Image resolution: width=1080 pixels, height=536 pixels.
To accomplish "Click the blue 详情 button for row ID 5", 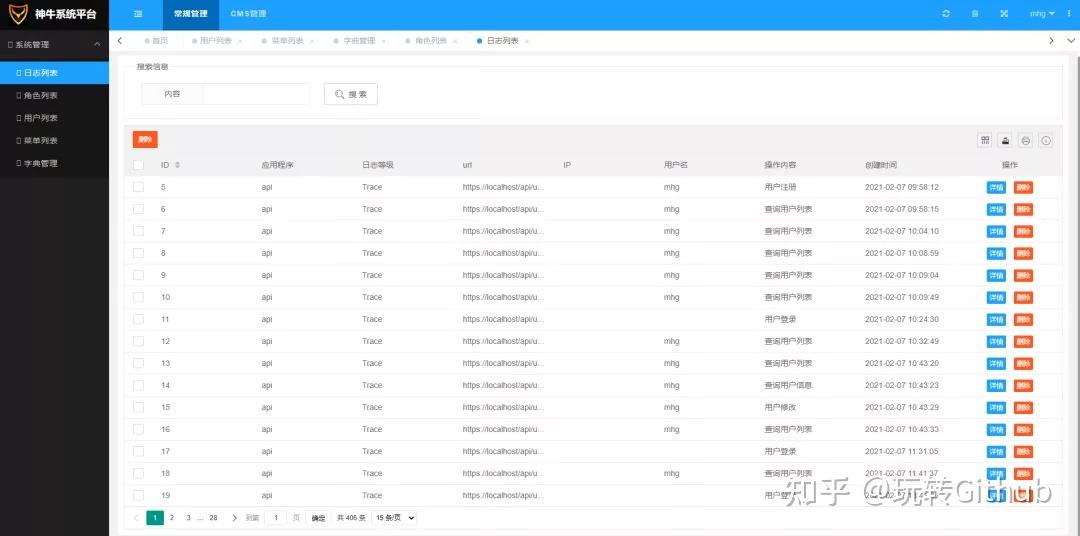I will tap(996, 187).
